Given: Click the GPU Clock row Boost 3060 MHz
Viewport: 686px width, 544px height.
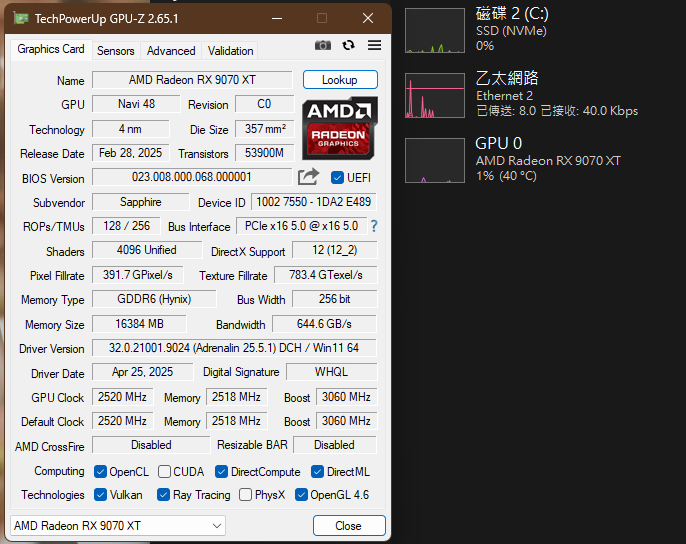Looking at the screenshot, I should tap(346, 397).
